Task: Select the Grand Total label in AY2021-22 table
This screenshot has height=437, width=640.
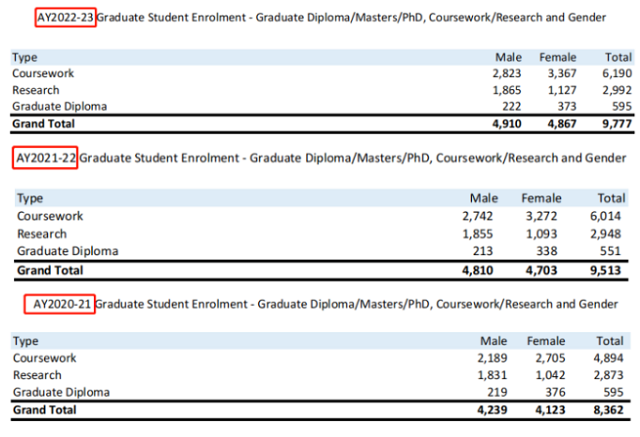Action: click(50, 270)
